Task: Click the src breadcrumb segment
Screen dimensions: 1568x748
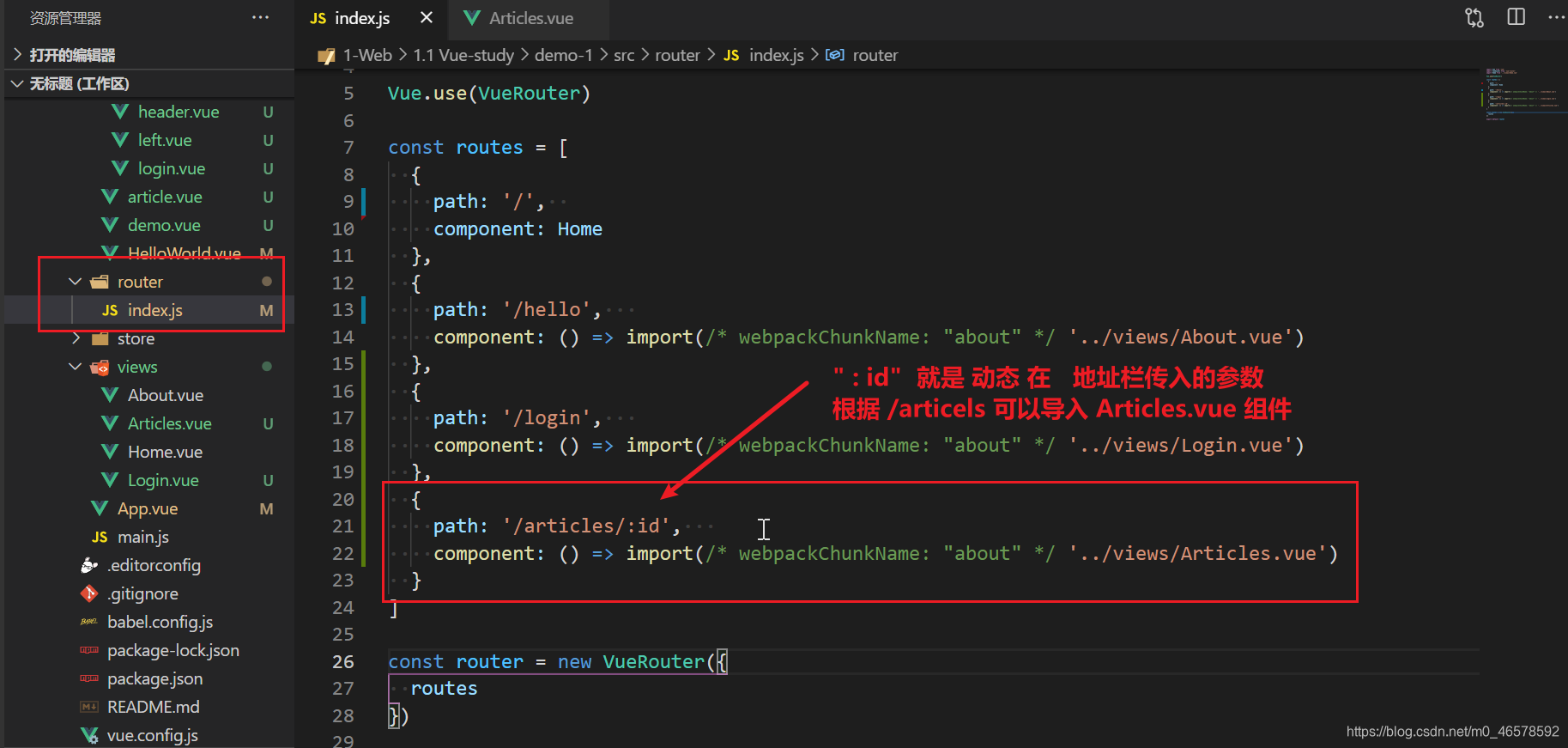Action: (x=624, y=55)
